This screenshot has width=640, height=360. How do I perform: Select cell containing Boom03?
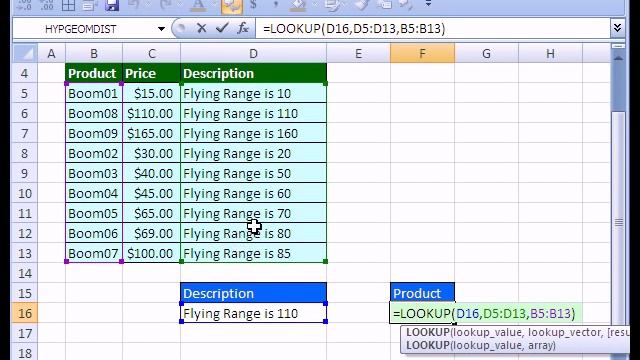pyautogui.click(x=94, y=173)
